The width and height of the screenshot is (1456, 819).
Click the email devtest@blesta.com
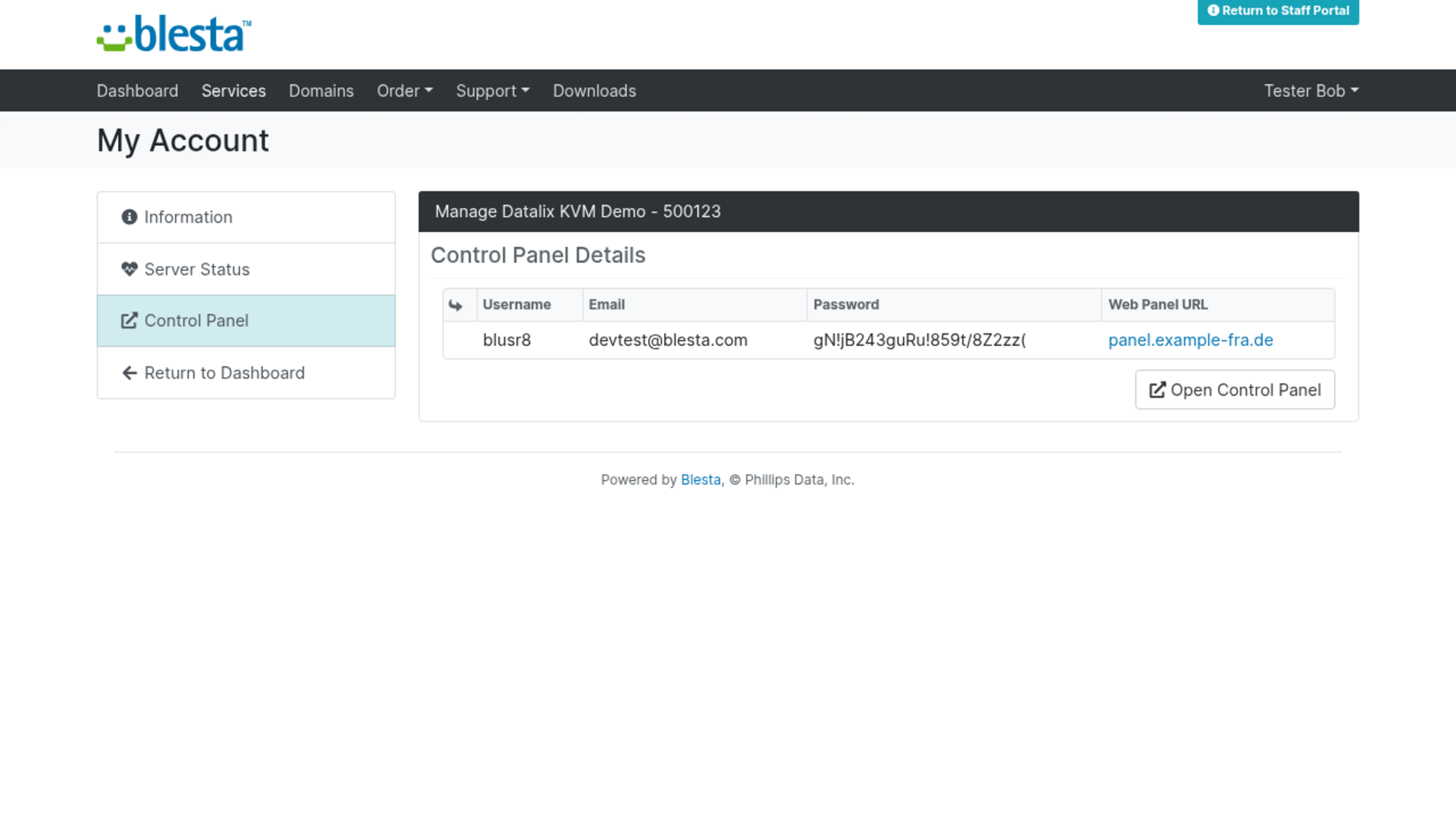pyautogui.click(x=668, y=340)
